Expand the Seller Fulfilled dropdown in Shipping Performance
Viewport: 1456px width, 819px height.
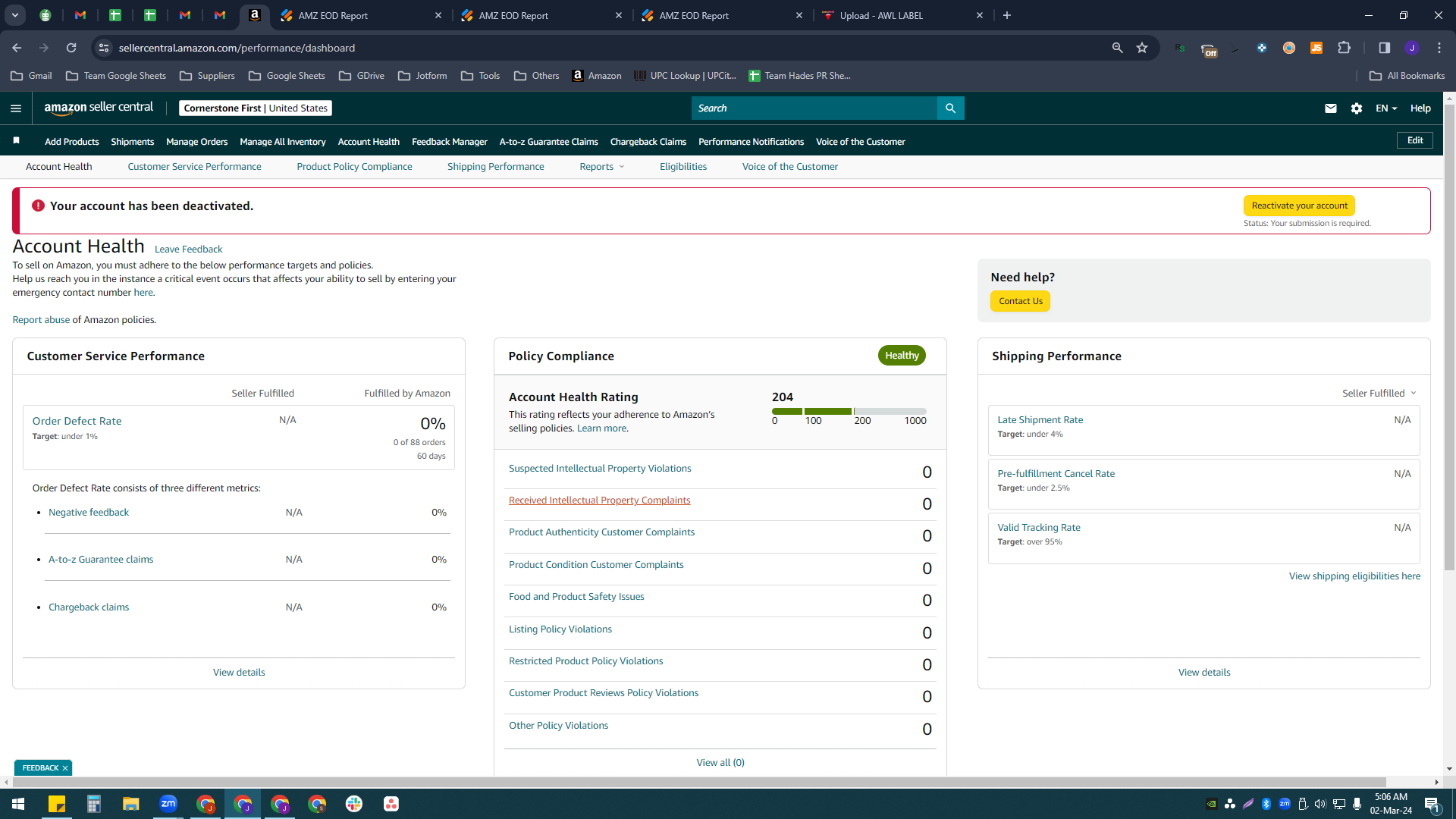(1379, 393)
